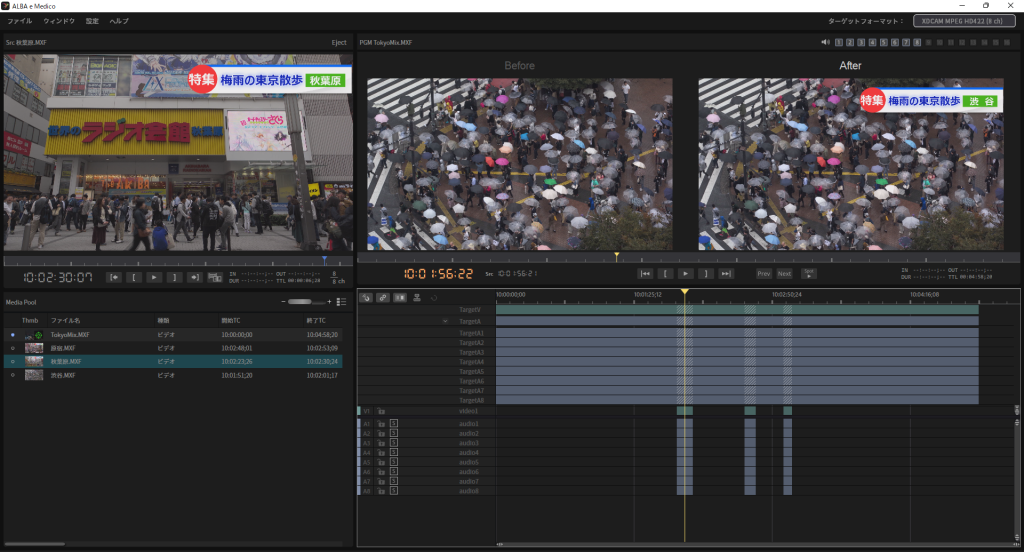This screenshot has width=1024, height=552.
Task: Jump to start in the program viewer
Action: (646, 273)
